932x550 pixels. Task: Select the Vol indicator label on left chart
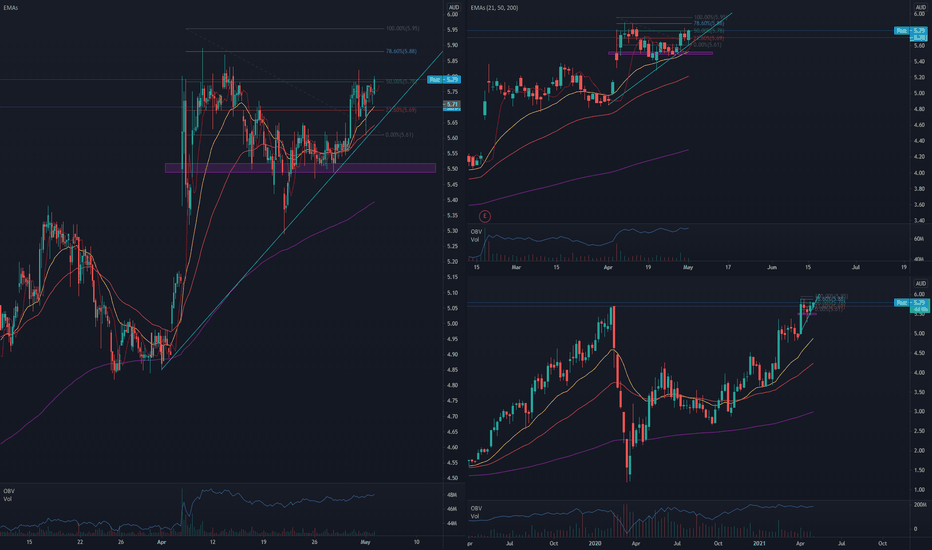[8, 499]
